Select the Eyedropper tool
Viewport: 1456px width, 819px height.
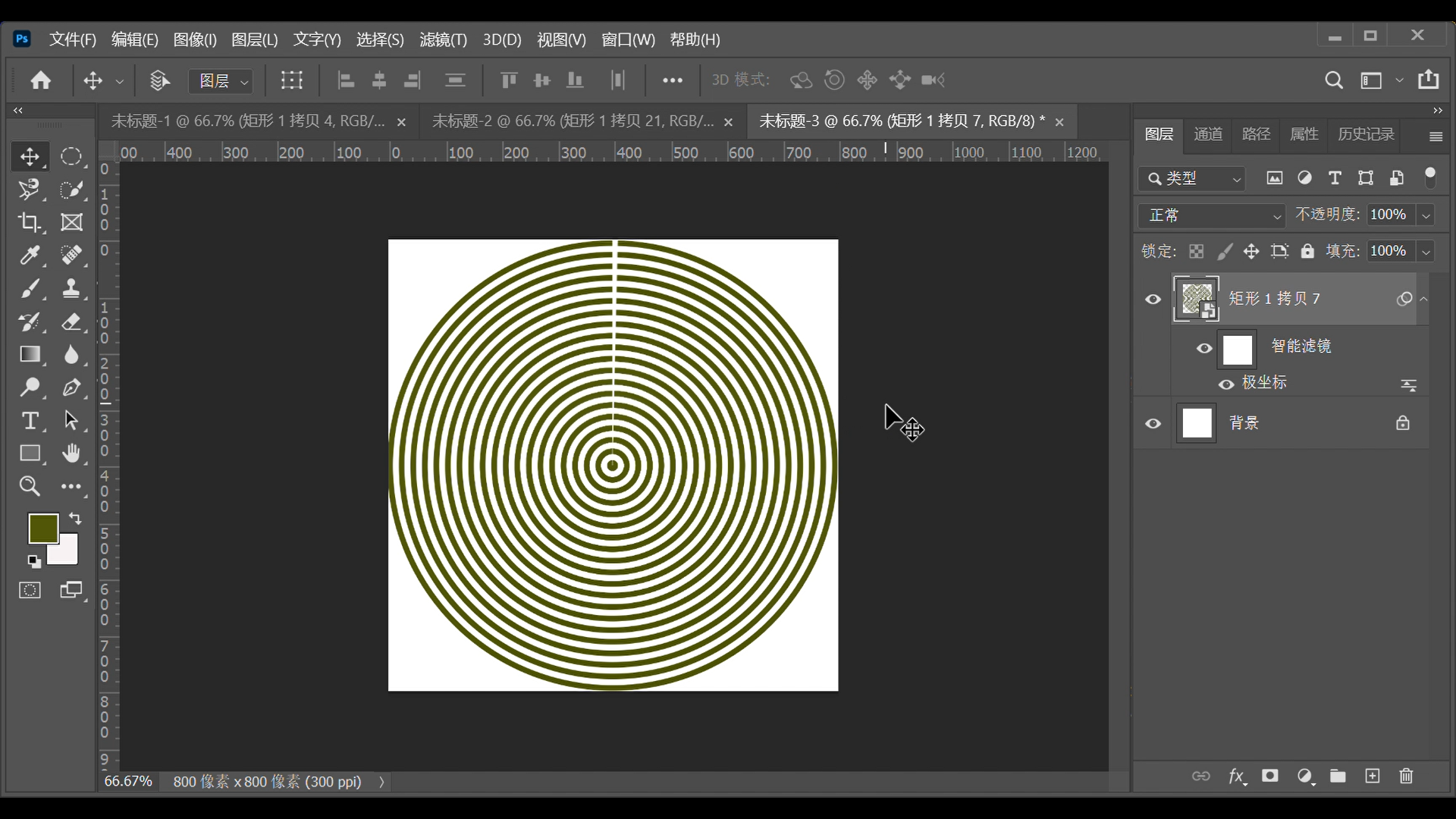point(30,255)
